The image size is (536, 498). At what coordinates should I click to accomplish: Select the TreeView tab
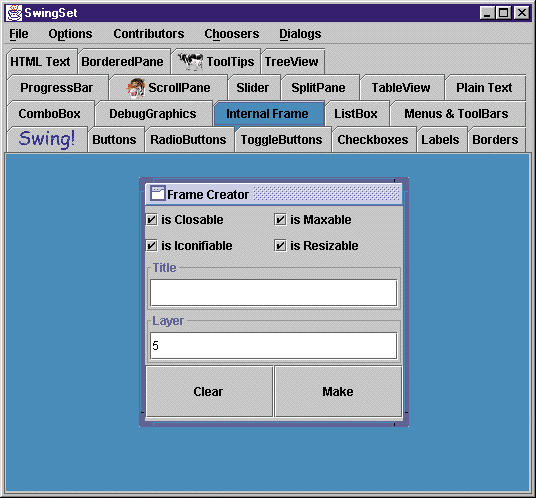293,62
